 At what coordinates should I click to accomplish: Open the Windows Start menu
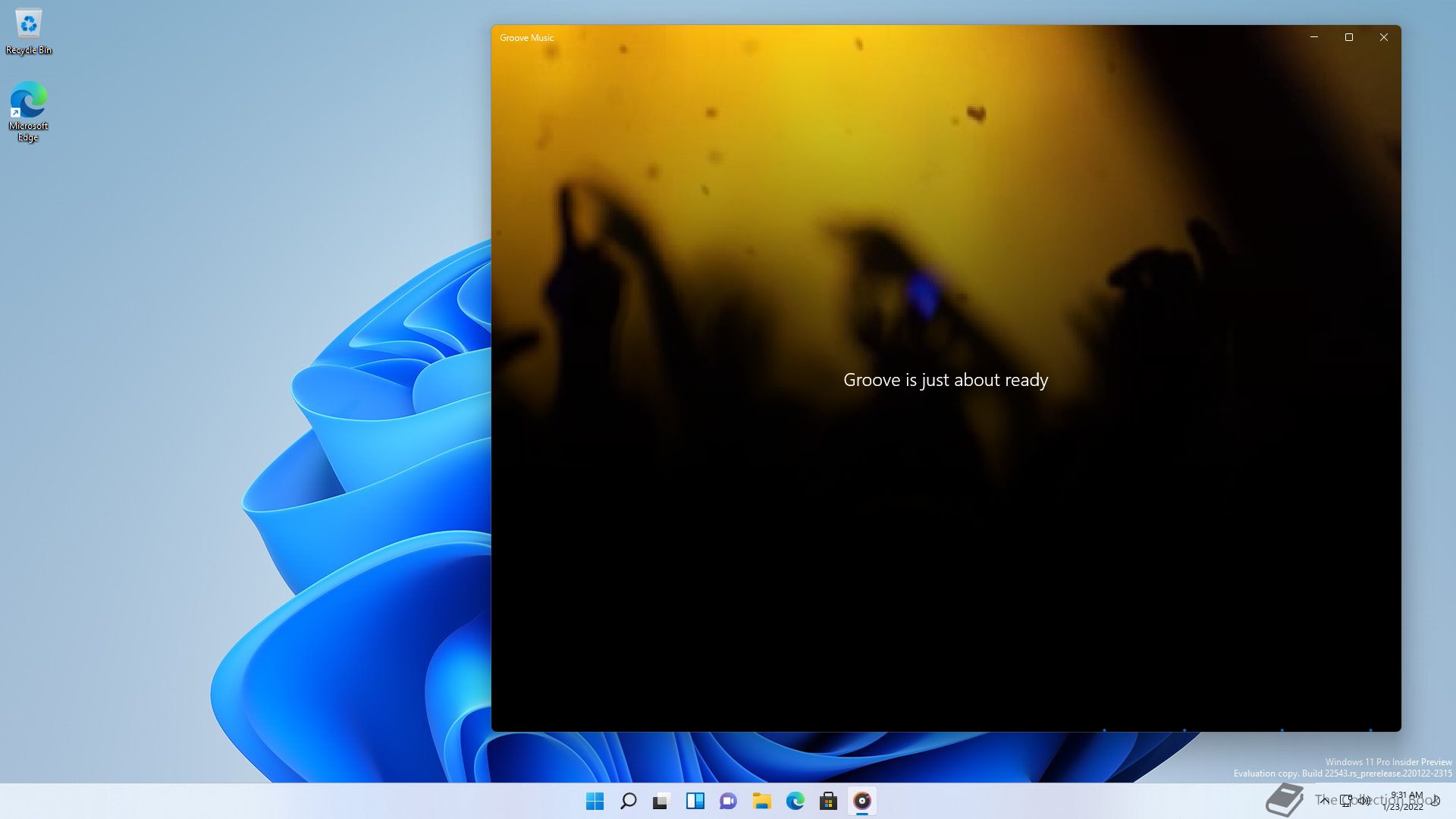click(x=595, y=801)
